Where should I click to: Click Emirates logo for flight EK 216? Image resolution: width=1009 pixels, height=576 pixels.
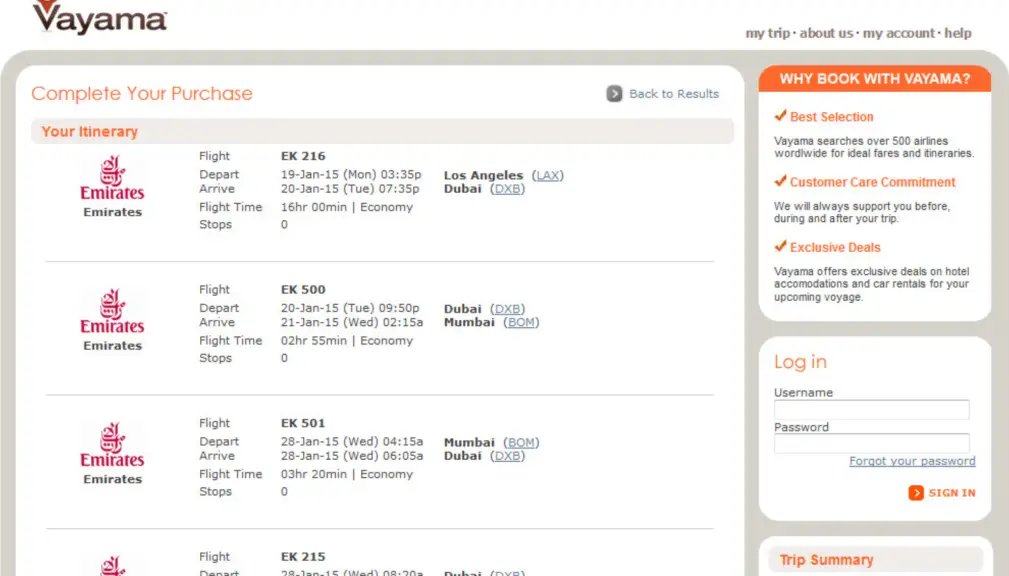click(112, 178)
